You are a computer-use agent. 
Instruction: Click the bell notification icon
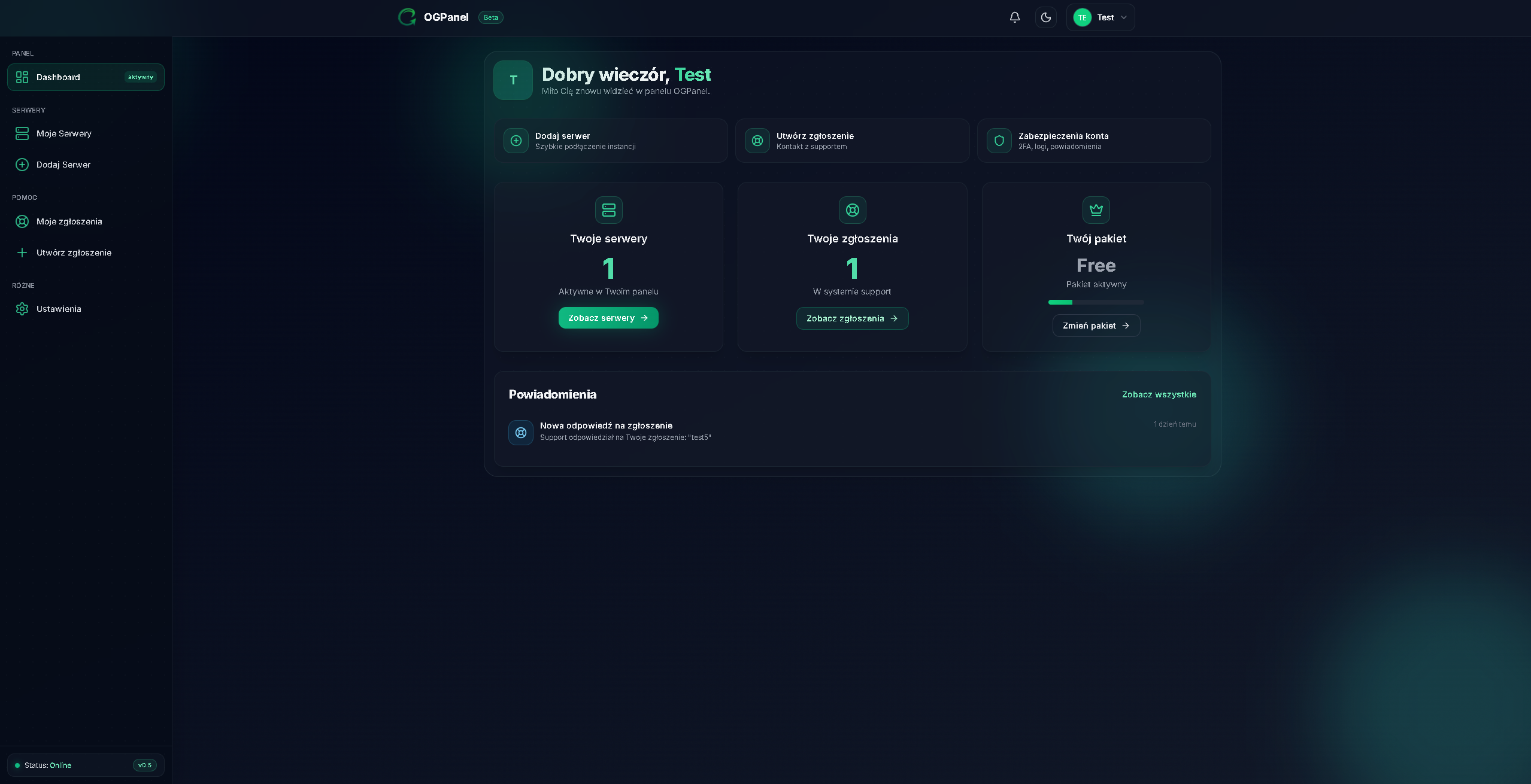click(1014, 17)
